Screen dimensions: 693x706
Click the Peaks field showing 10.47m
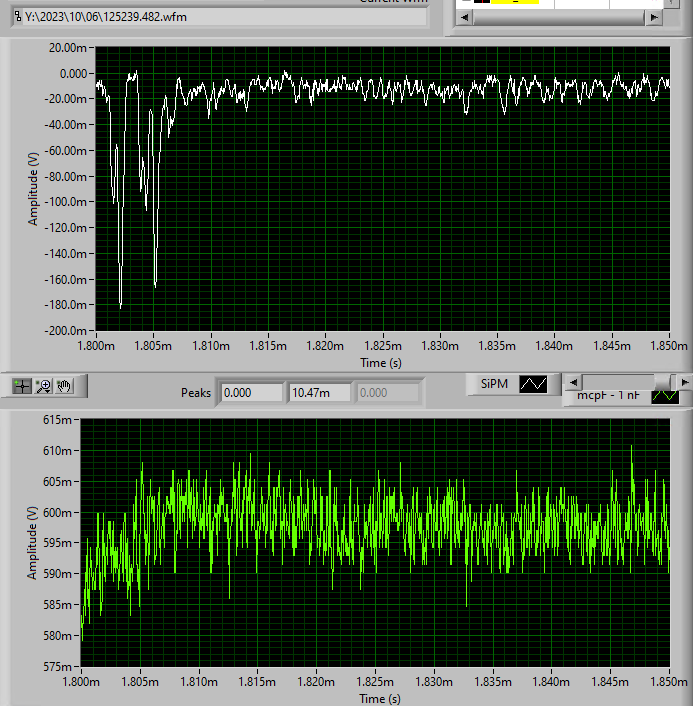(x=319, y=393)
